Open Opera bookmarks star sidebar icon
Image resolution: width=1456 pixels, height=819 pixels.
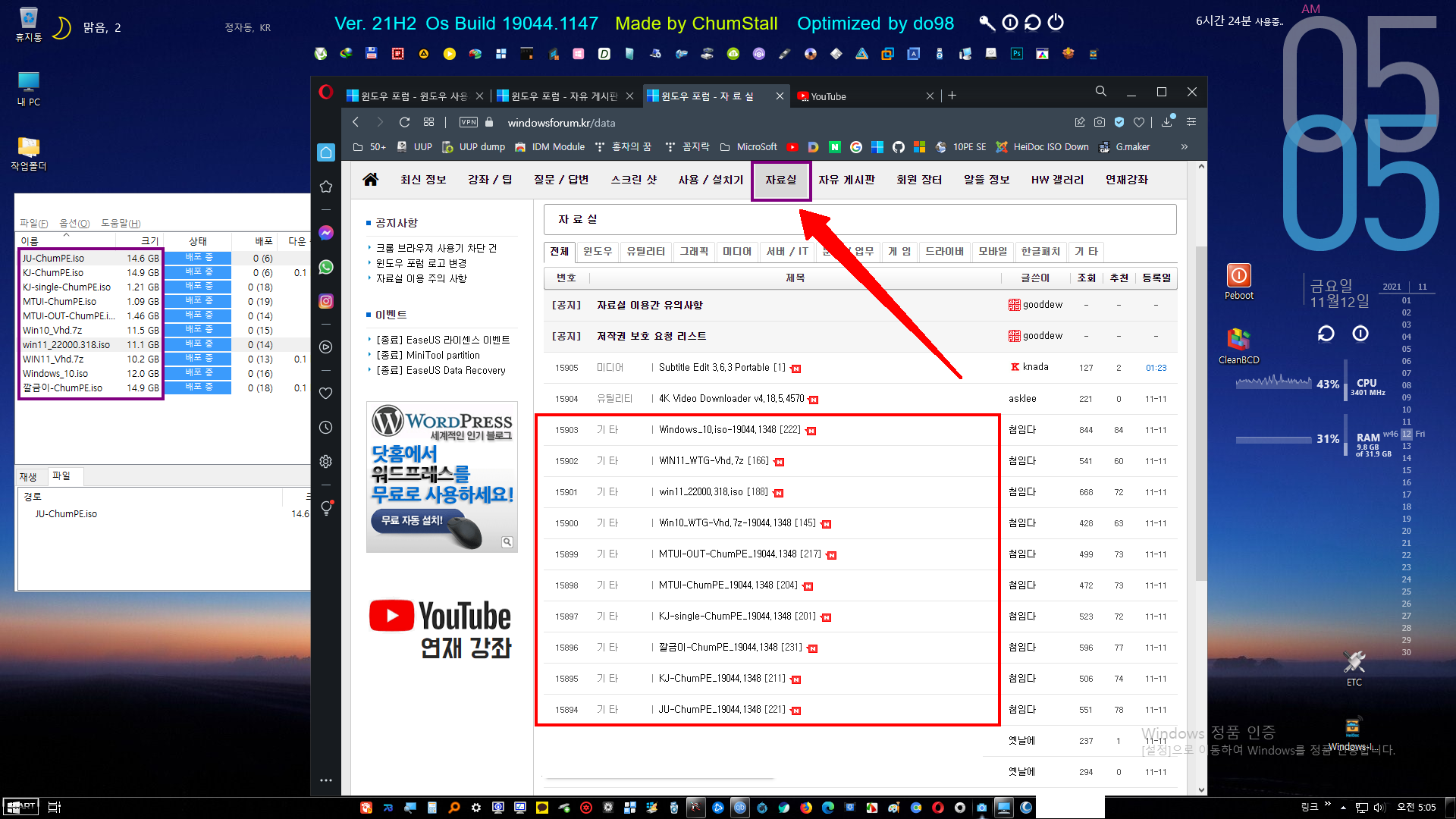tap(326, 187)
